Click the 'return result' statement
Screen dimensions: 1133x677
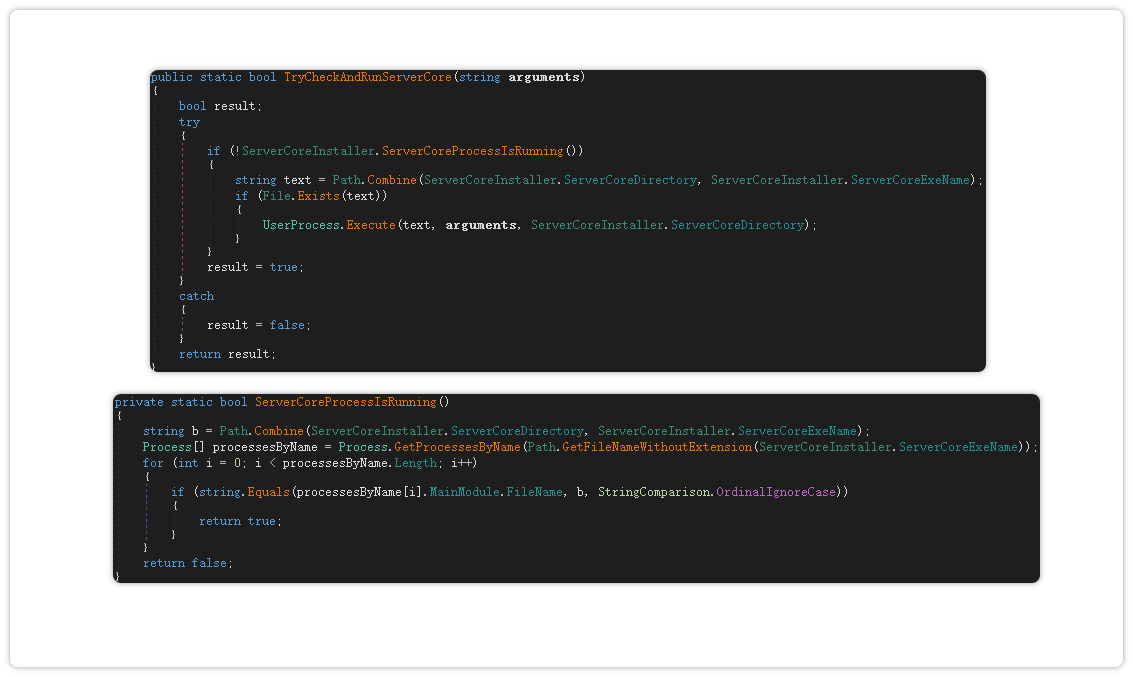point(227,354)
